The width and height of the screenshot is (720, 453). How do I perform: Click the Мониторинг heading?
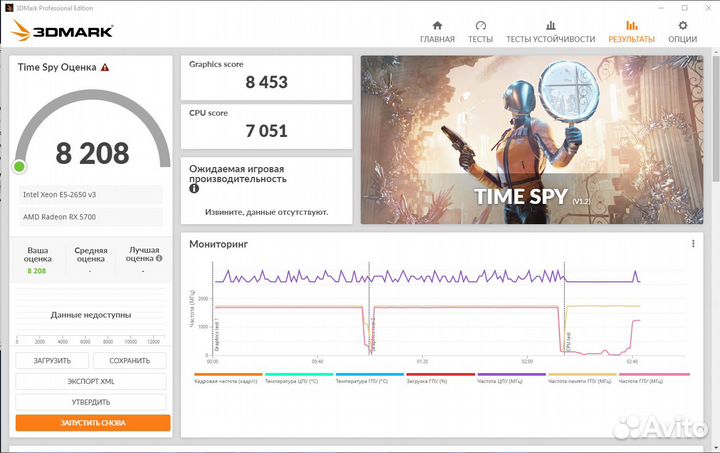[219, 244]
